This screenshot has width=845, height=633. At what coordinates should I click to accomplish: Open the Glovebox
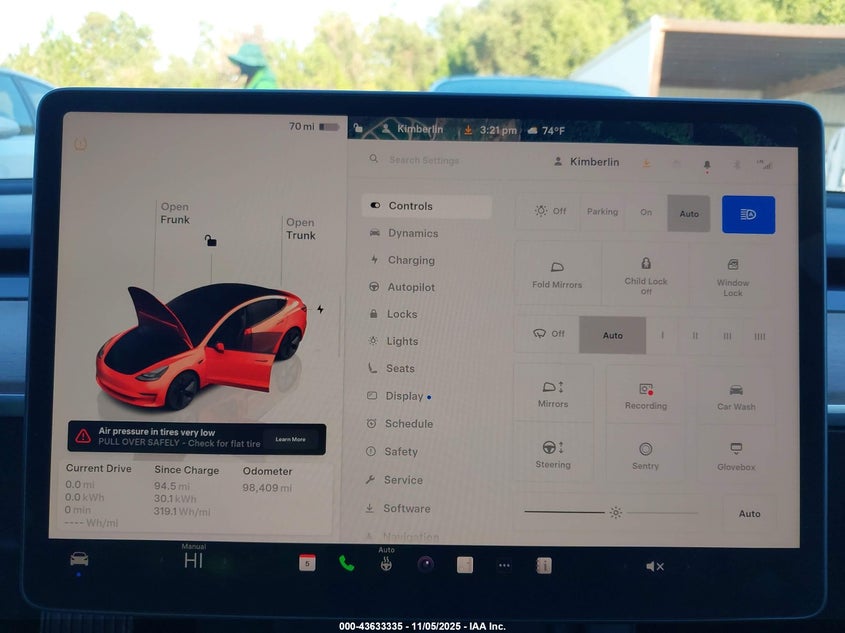click(736, 454)
